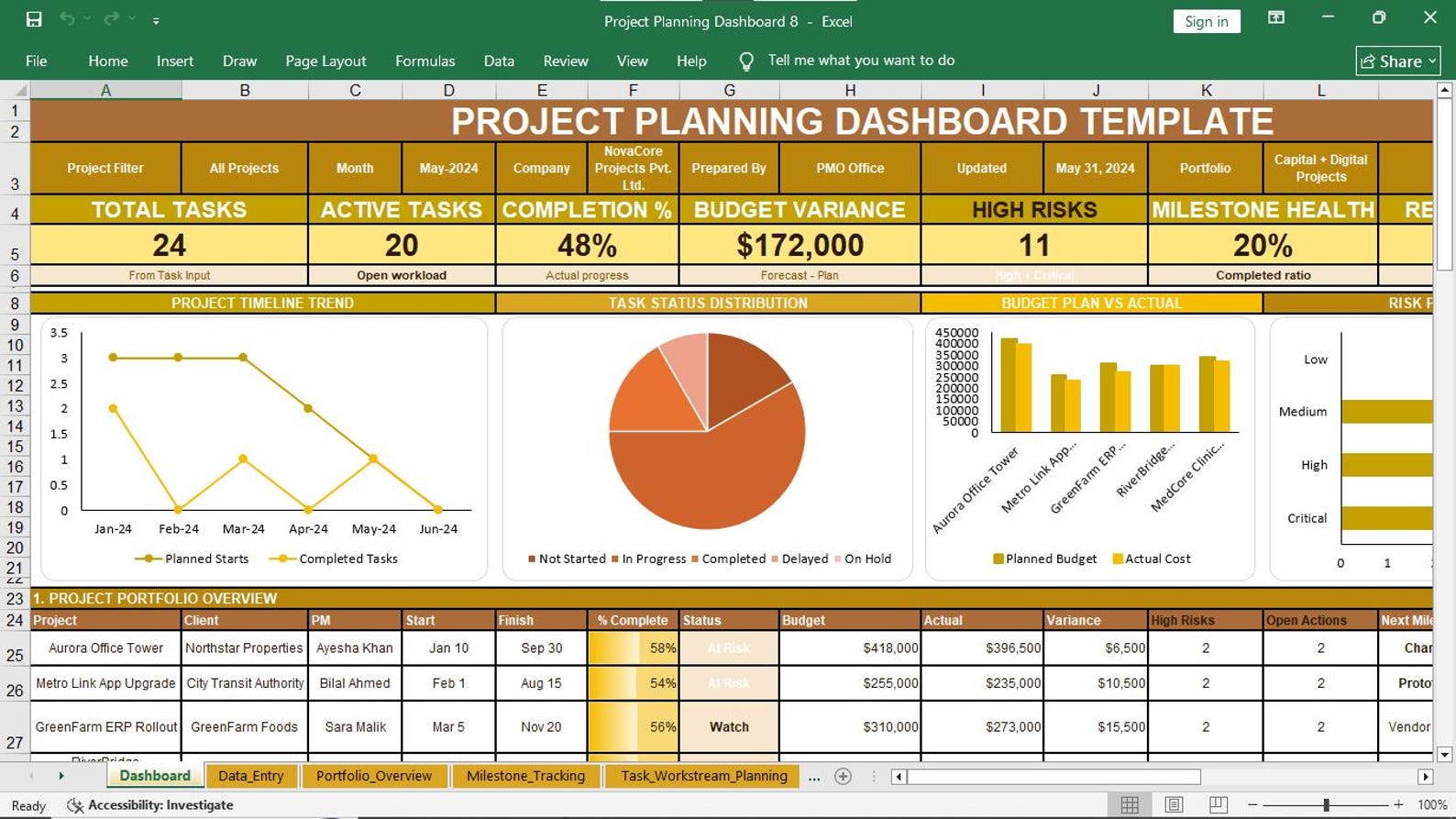Open the Formulas ribbon tab

pos(425,61)
